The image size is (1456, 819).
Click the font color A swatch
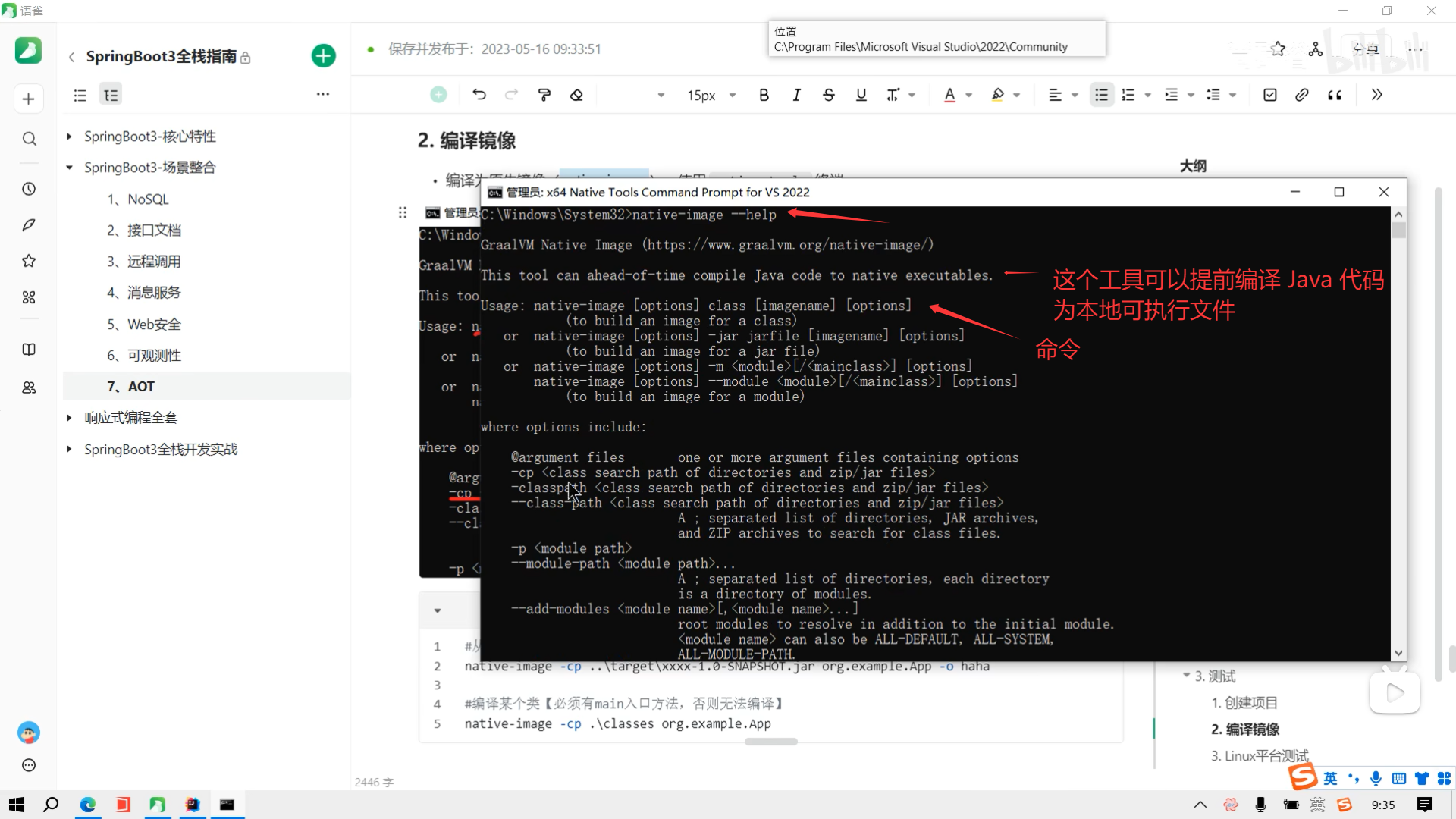tap(949, 95)
